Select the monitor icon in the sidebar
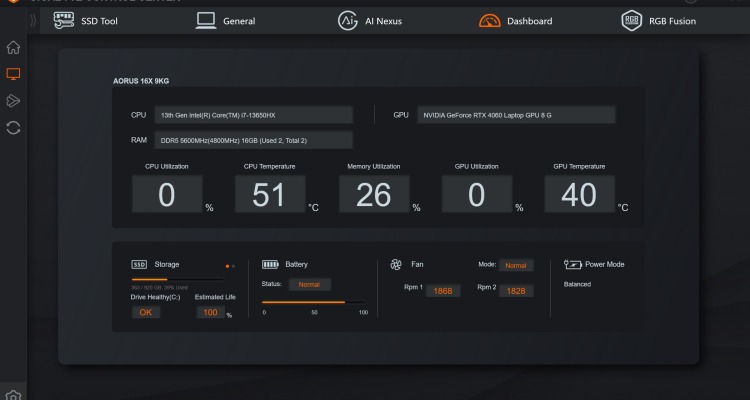 (13, 74)
